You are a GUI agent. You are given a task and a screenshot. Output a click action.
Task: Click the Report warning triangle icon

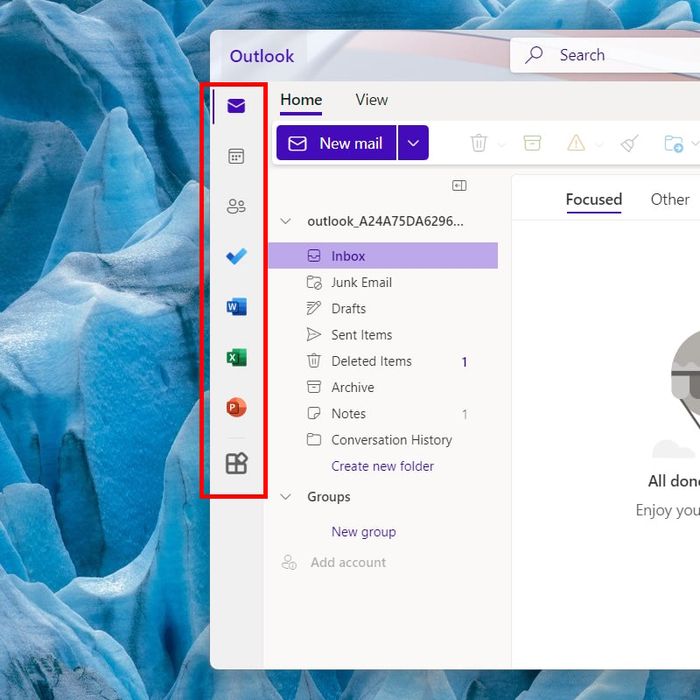point(576,143)
